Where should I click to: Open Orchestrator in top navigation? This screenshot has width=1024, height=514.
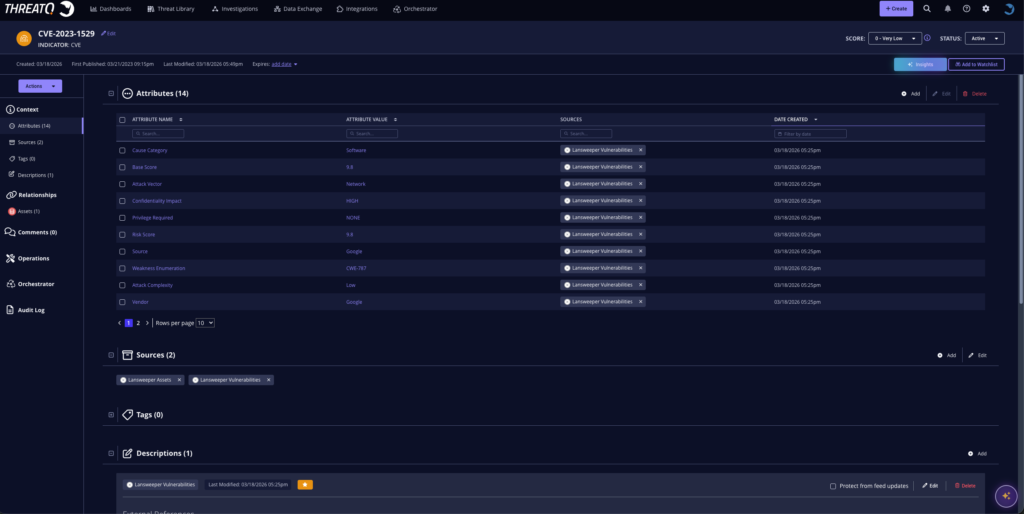pos(415,9)
